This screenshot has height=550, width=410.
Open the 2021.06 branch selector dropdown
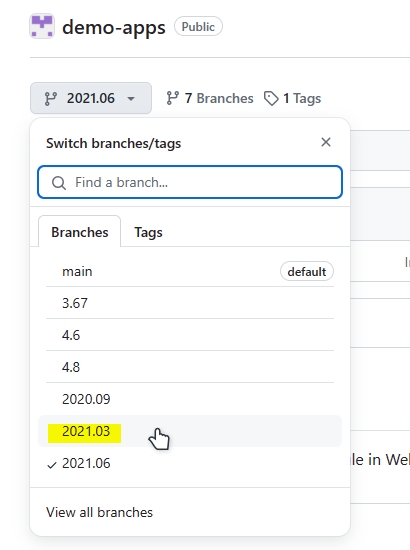91,98
